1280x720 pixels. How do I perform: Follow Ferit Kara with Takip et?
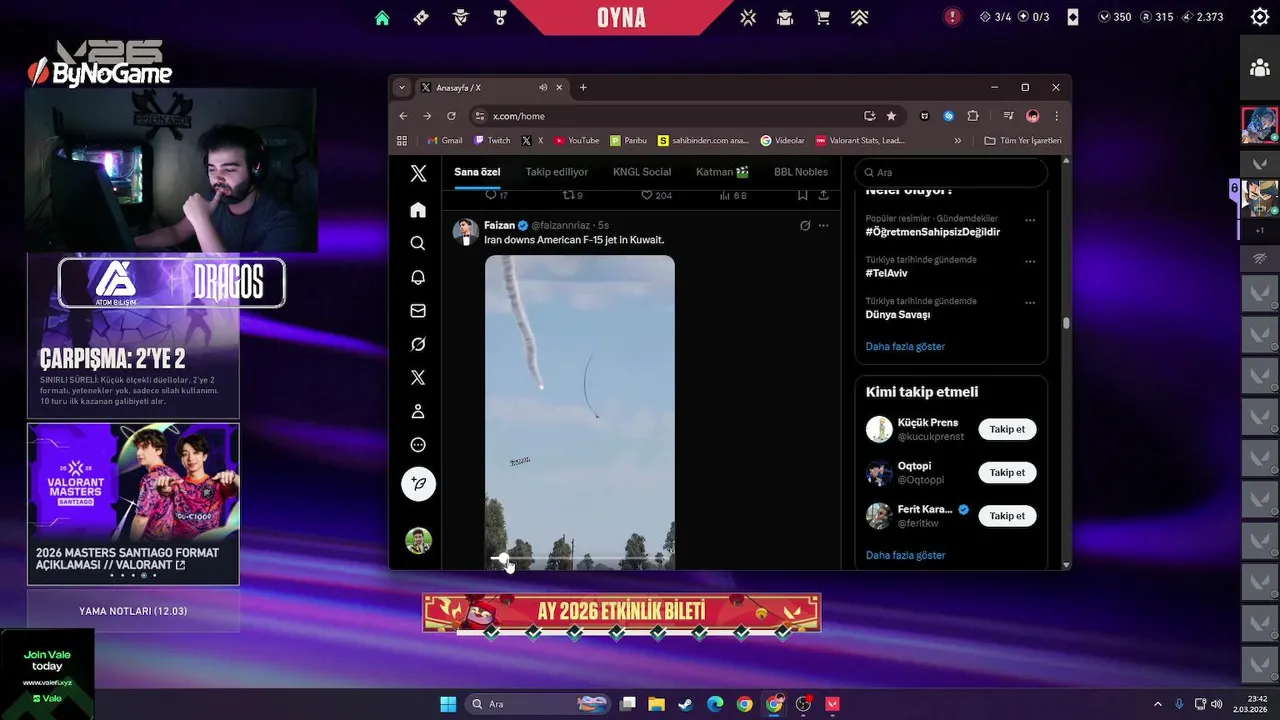click(1007, 516)
